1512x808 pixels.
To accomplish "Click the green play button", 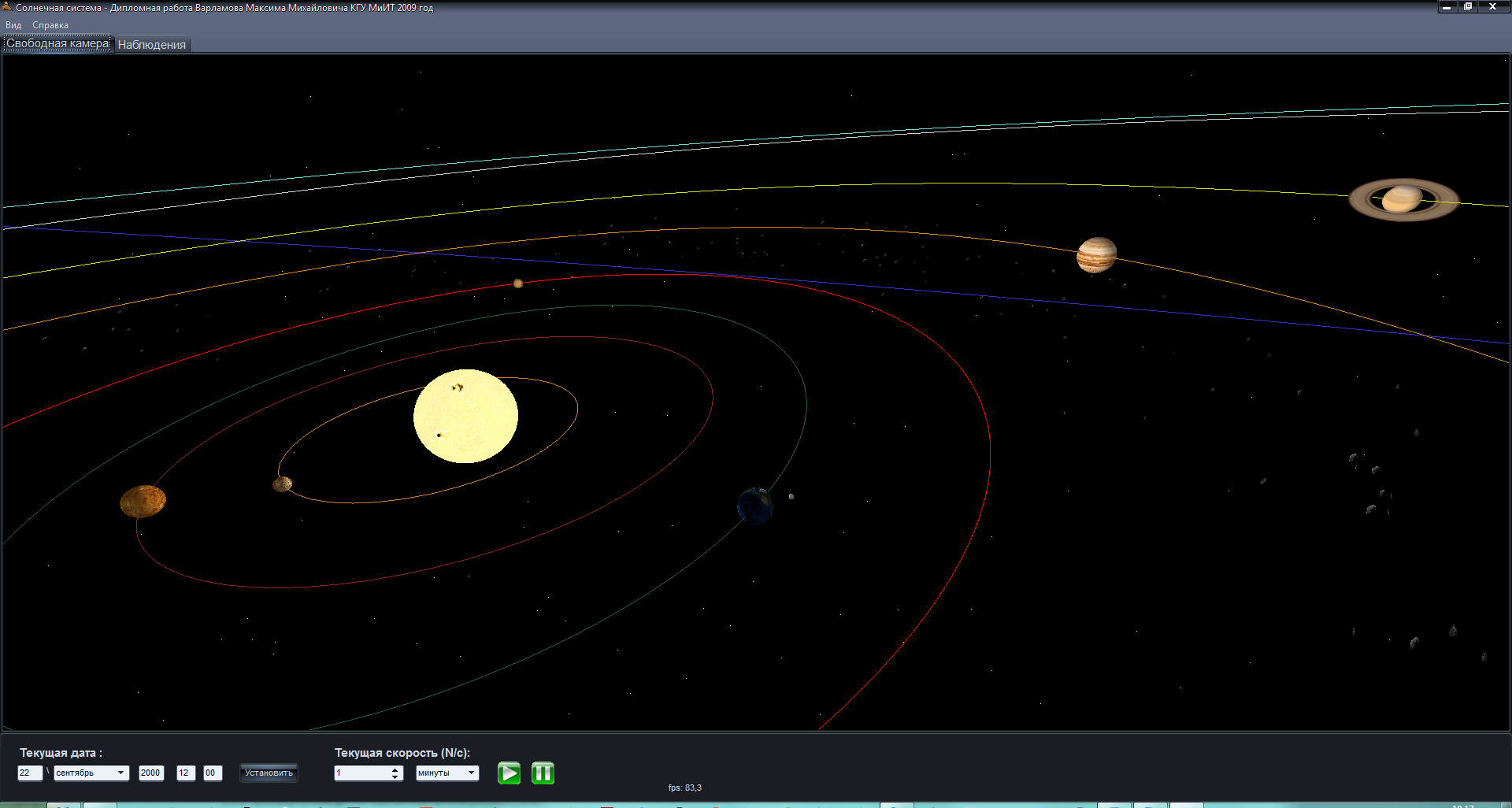I will (x=509, y=773).
